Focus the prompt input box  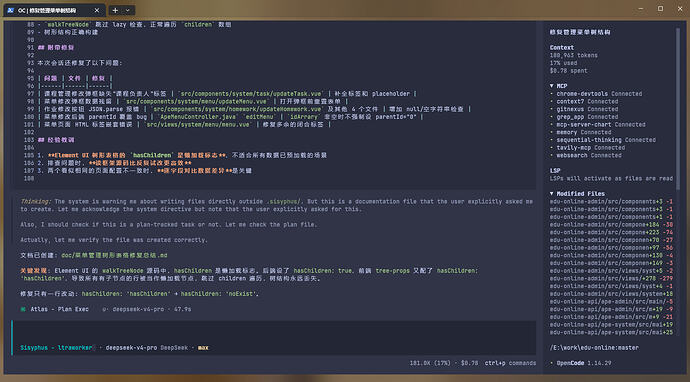(x=274, y=338)
